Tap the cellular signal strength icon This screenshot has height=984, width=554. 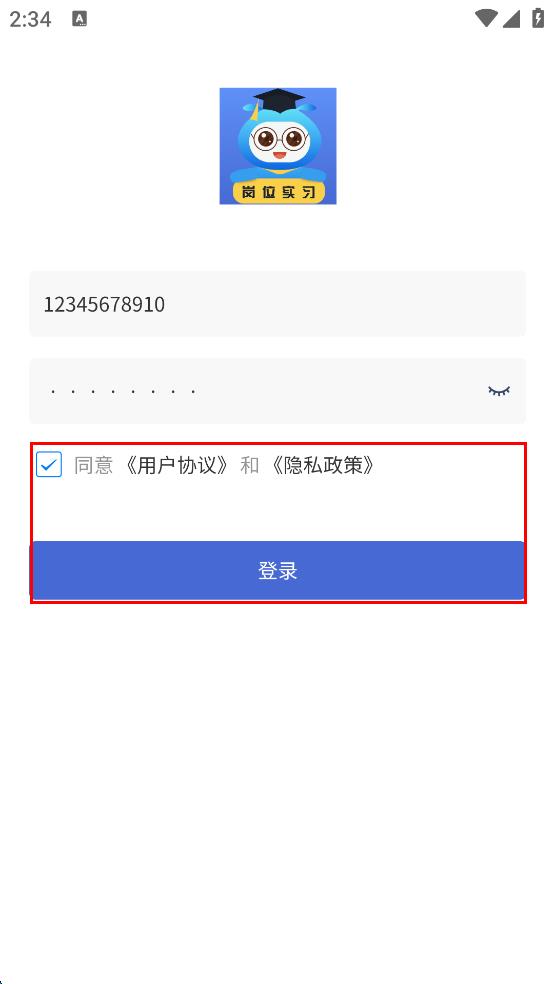point(511,19)
